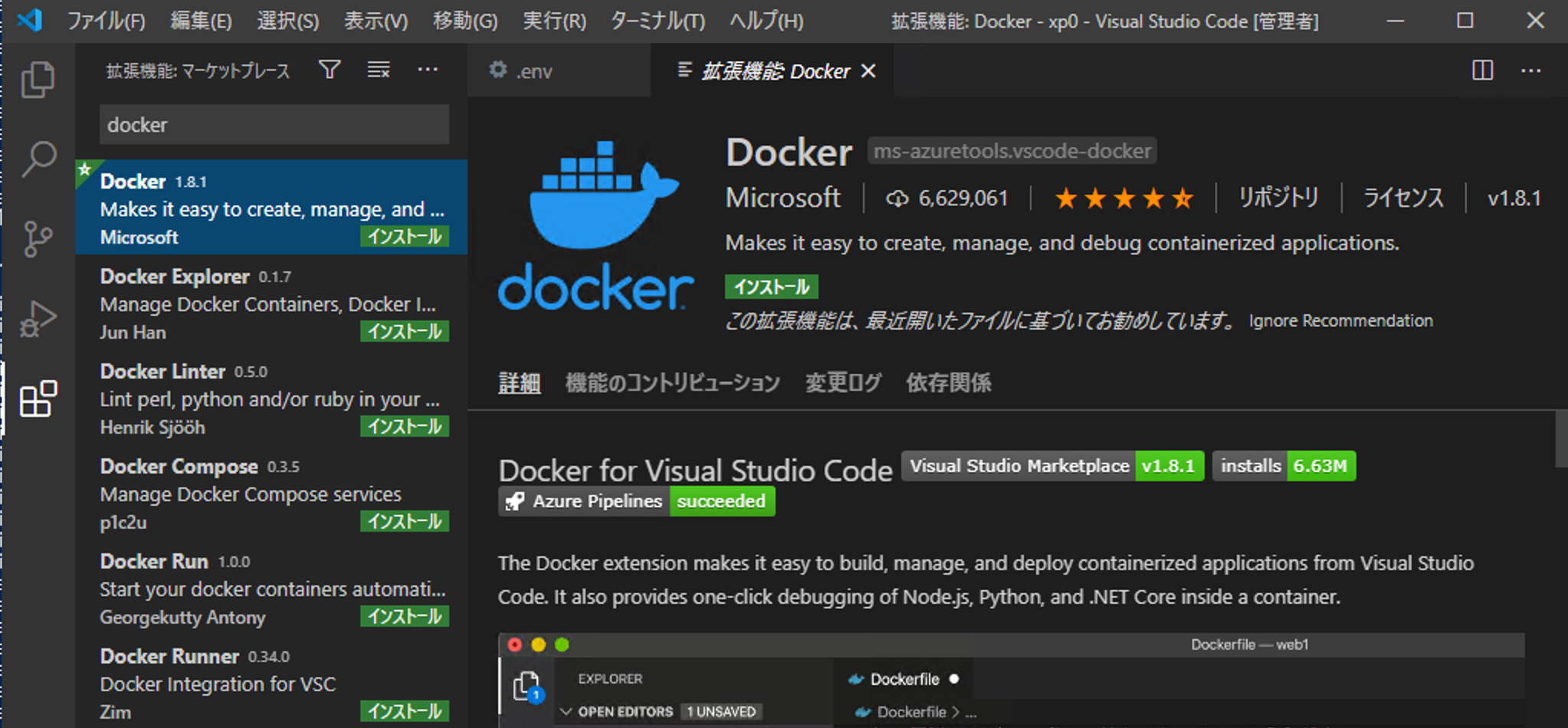Open the Explorer view in activity bar
Screen dimensions: 1568x728
(x=38, y=80)
